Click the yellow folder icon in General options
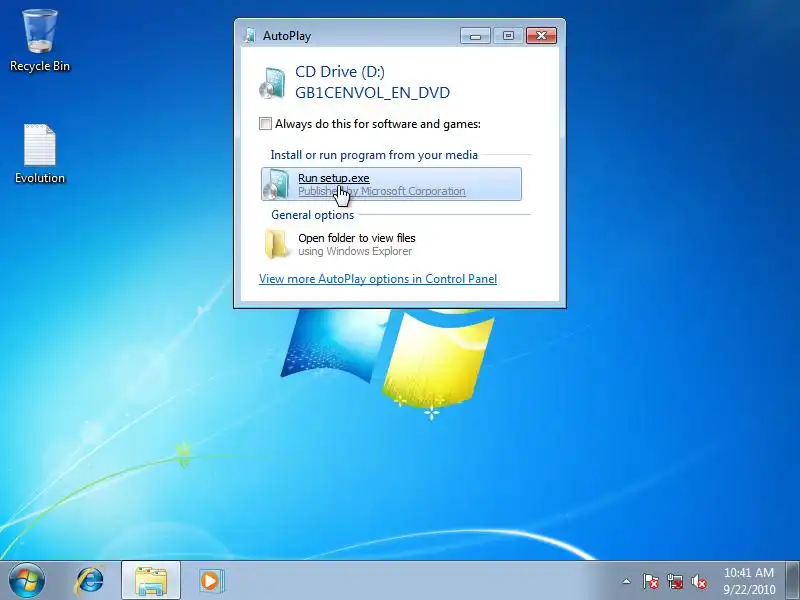 [x=277, y=244]
